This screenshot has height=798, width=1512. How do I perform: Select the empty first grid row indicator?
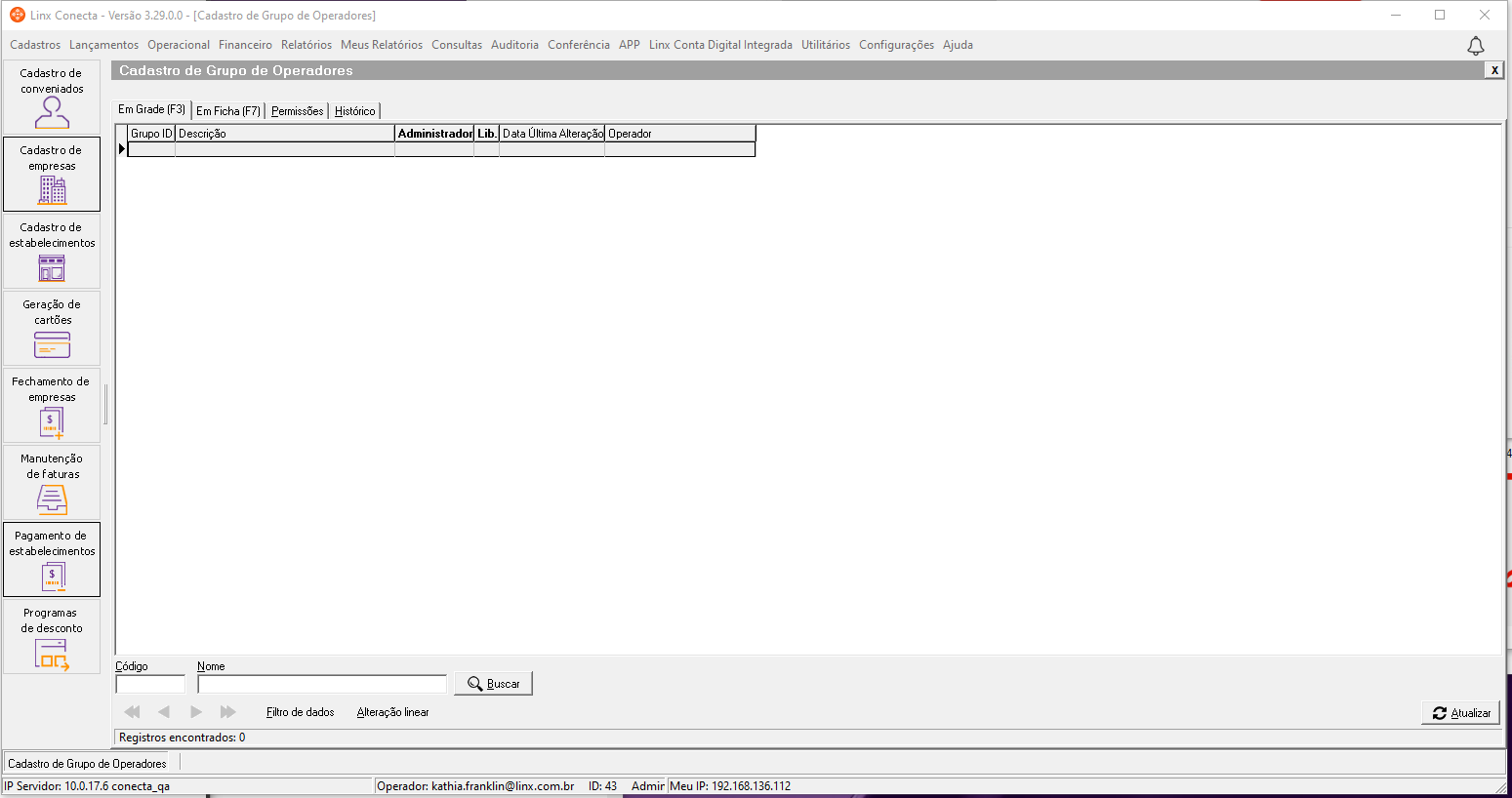tap(122, 149)
